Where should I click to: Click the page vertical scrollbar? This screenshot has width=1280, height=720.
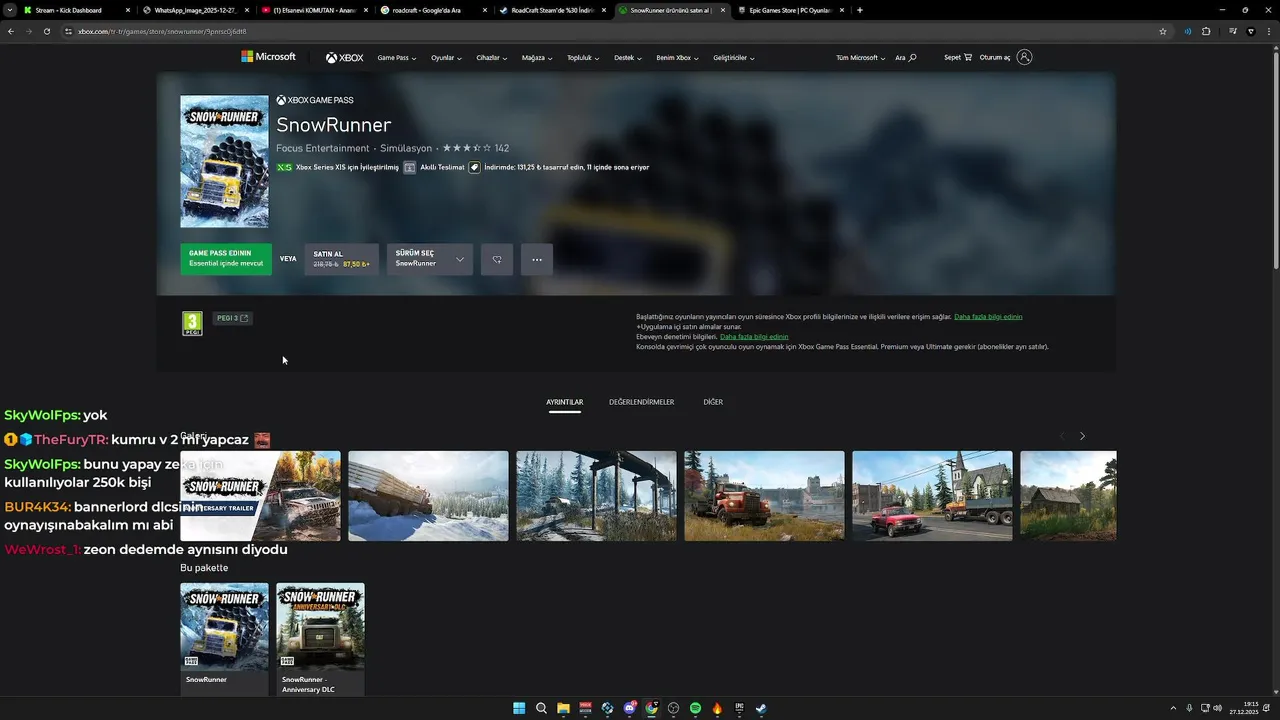1275,160
